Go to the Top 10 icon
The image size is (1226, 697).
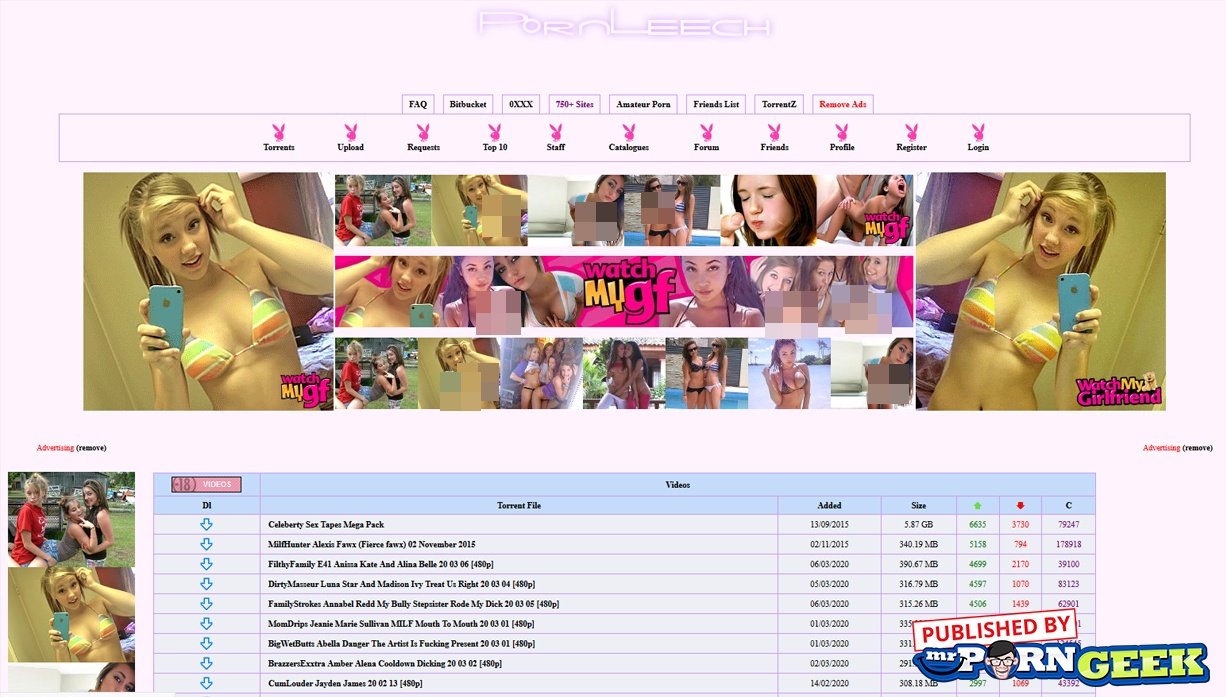pos(494,132)
